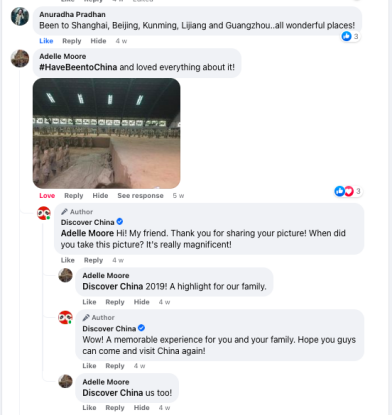This screenshot has width=392, height=416.
Task: Click the pencil Author badge on second Discover China reply
Action: 99,317
